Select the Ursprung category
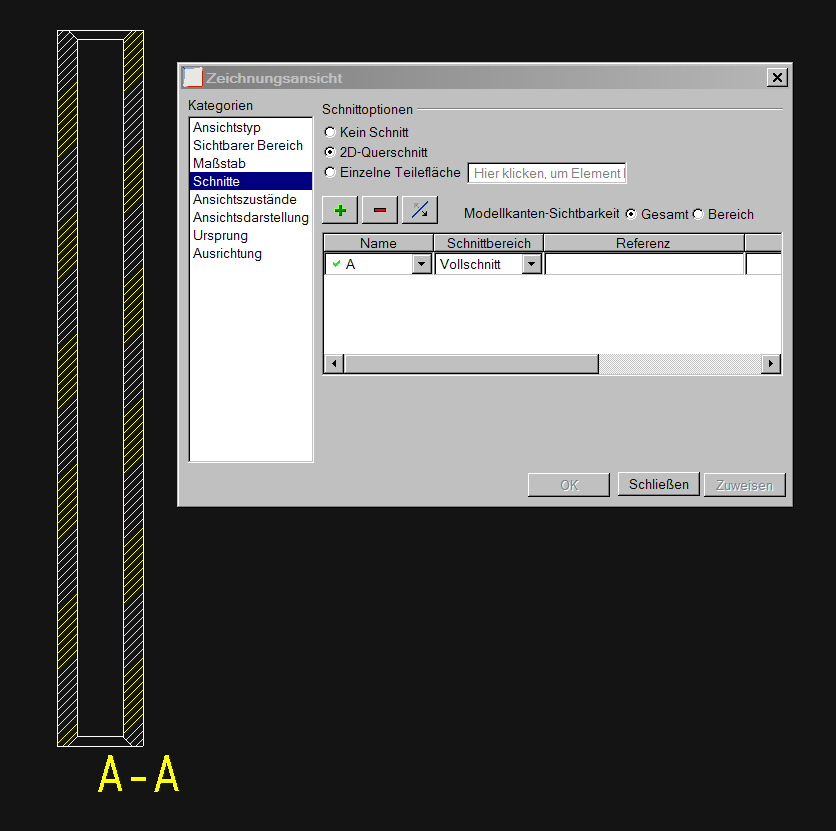 251,236
